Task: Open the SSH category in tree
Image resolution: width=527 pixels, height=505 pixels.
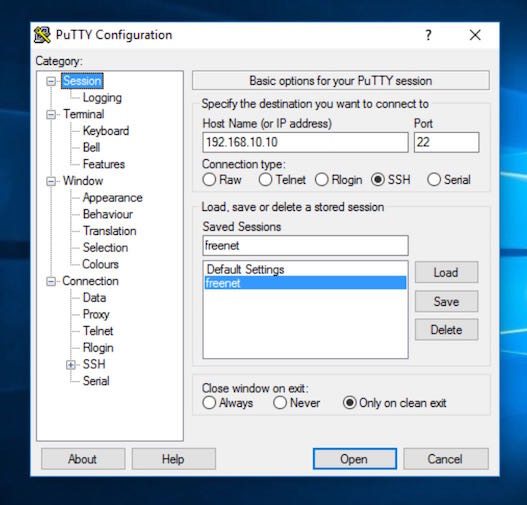Action: click(x=94, y=364)
